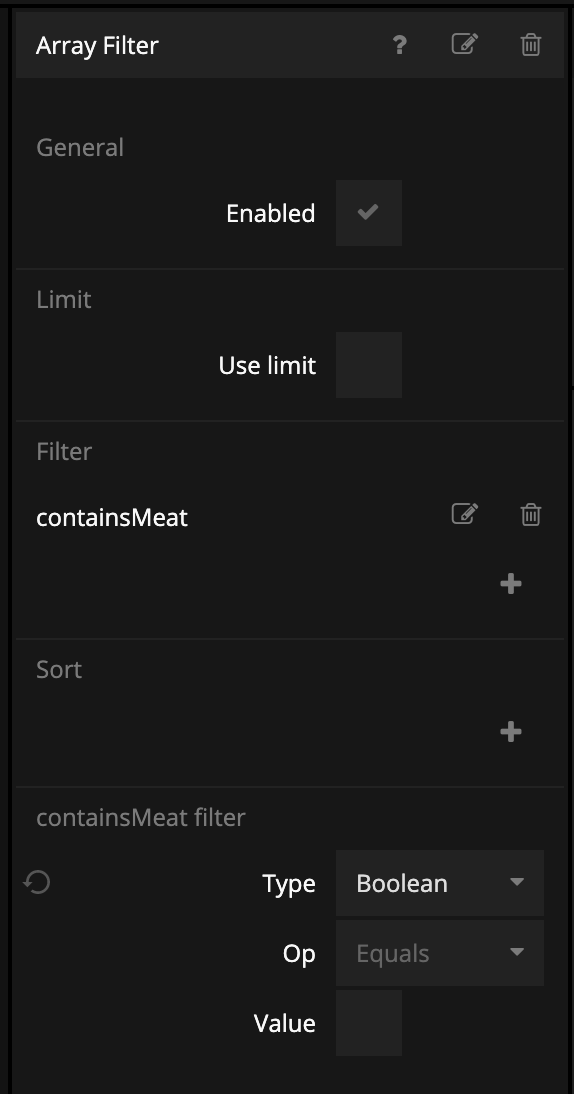The height and width of the screenshot is (1094, 574).
Task: Click the containsMeat filter section heading
Action: pos(140,817)
